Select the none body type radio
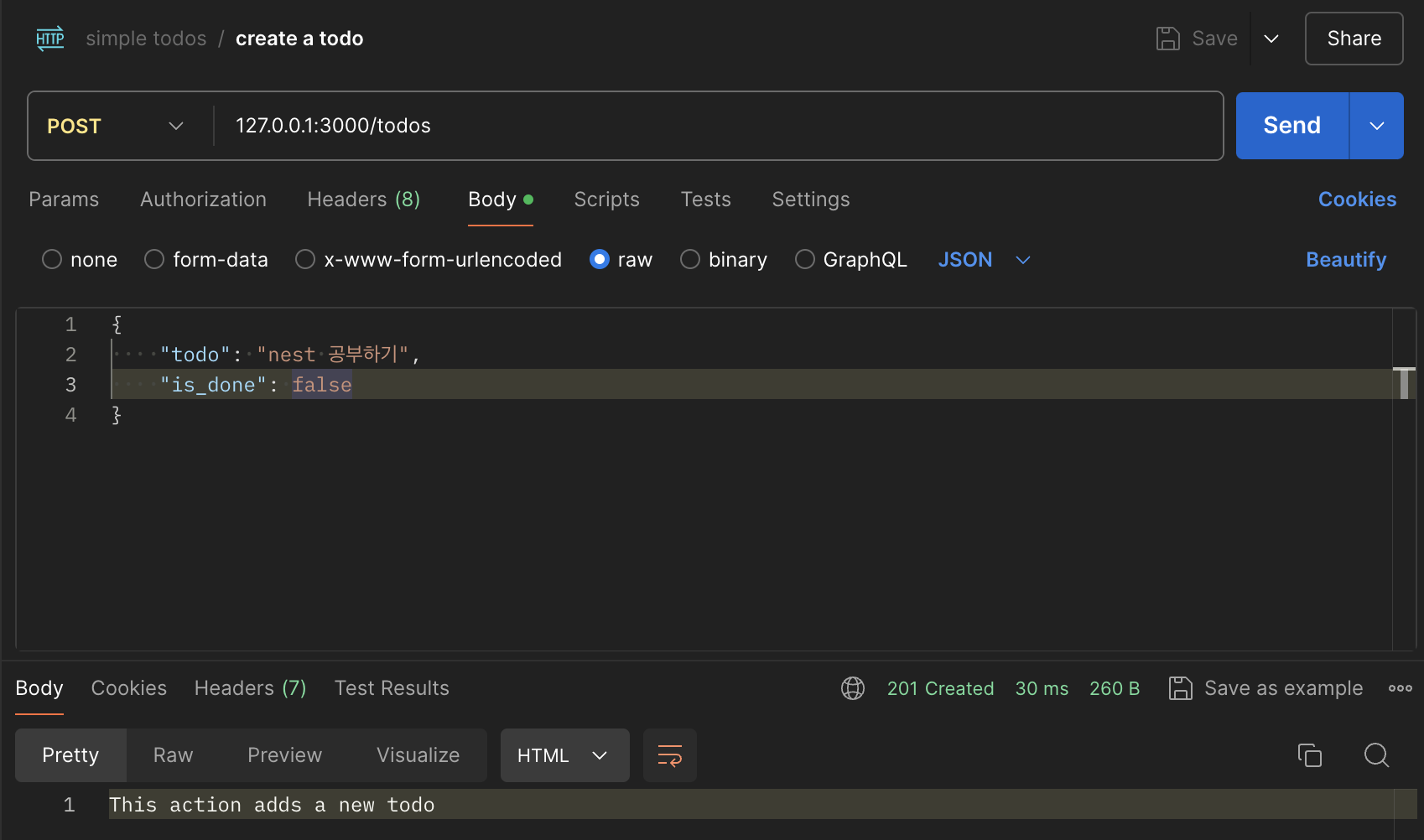Screen dimensions: 1424x840 click(52, 260)
